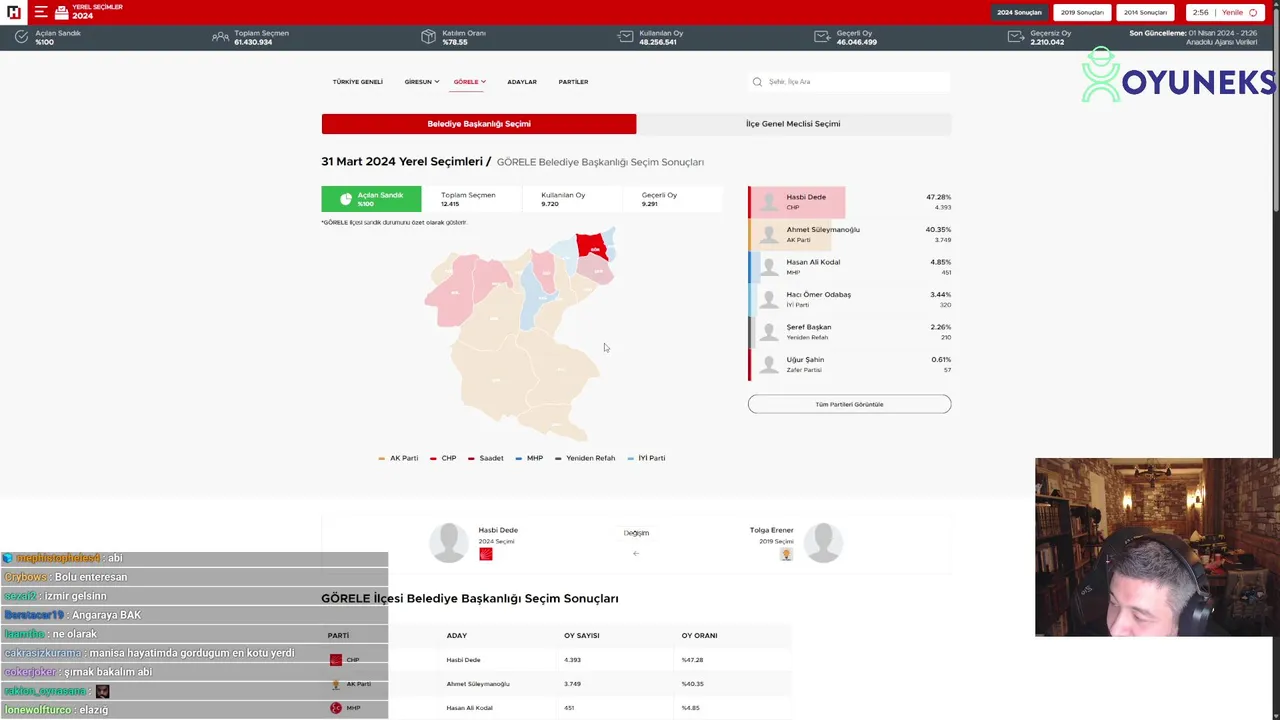Image resolution: width=1280 pixels, height=720 pixels.
Task: Open the TÜRKİYE GENELİ tab
Action: (358, 82)
